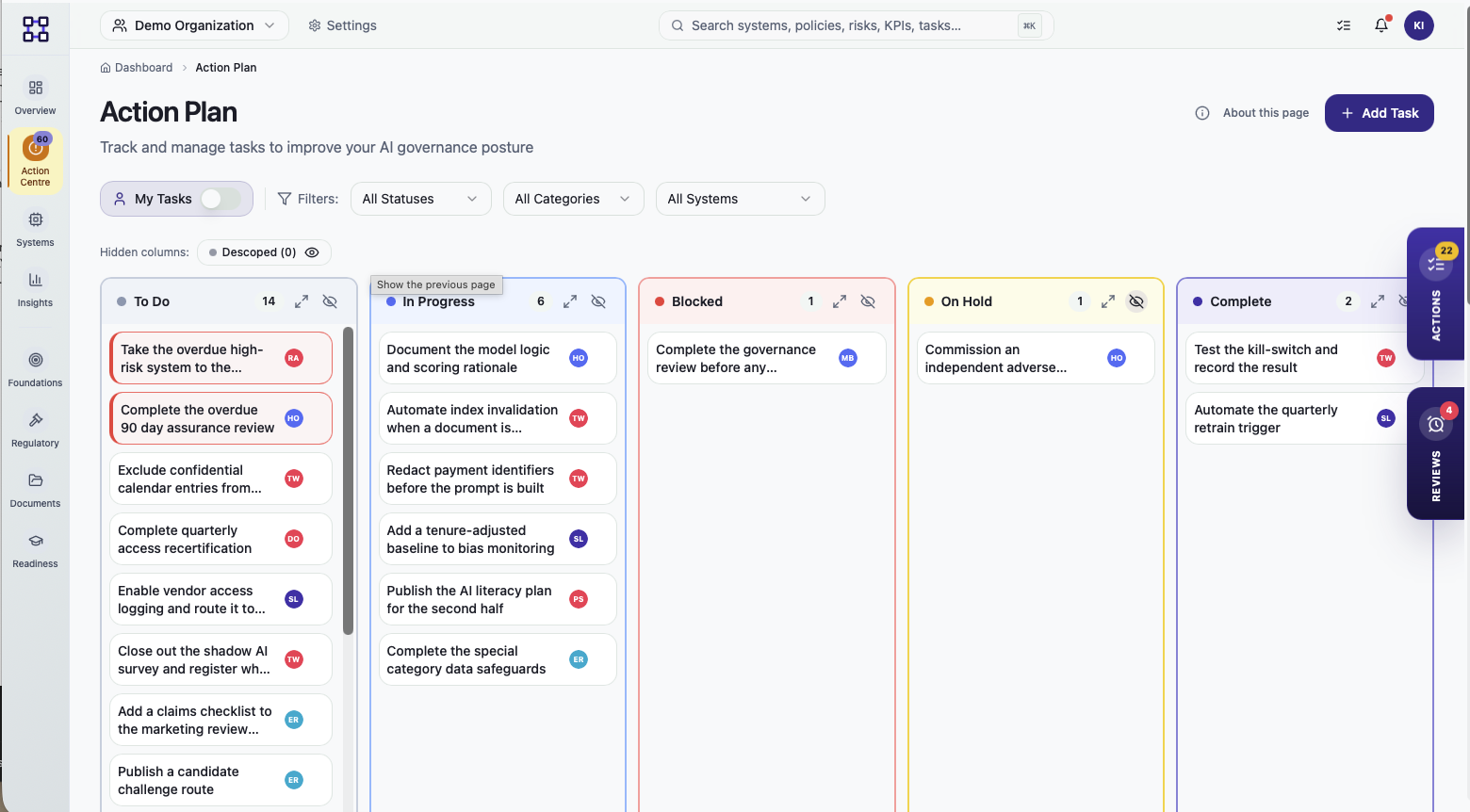1470x812 pixels.
Task: Open the 'Document the model logic' task card
Action: pyautogui.click(x=498, y=358)
